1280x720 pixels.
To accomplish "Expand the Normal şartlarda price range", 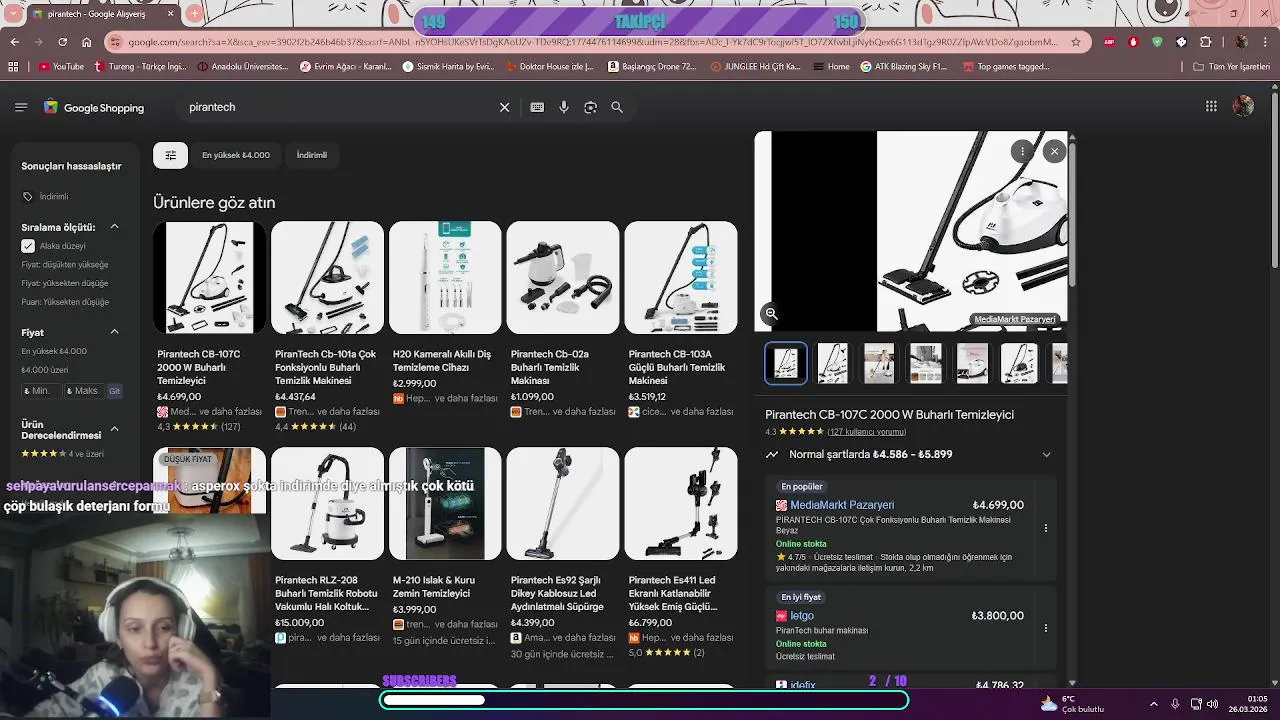I will click(1046, 454).
